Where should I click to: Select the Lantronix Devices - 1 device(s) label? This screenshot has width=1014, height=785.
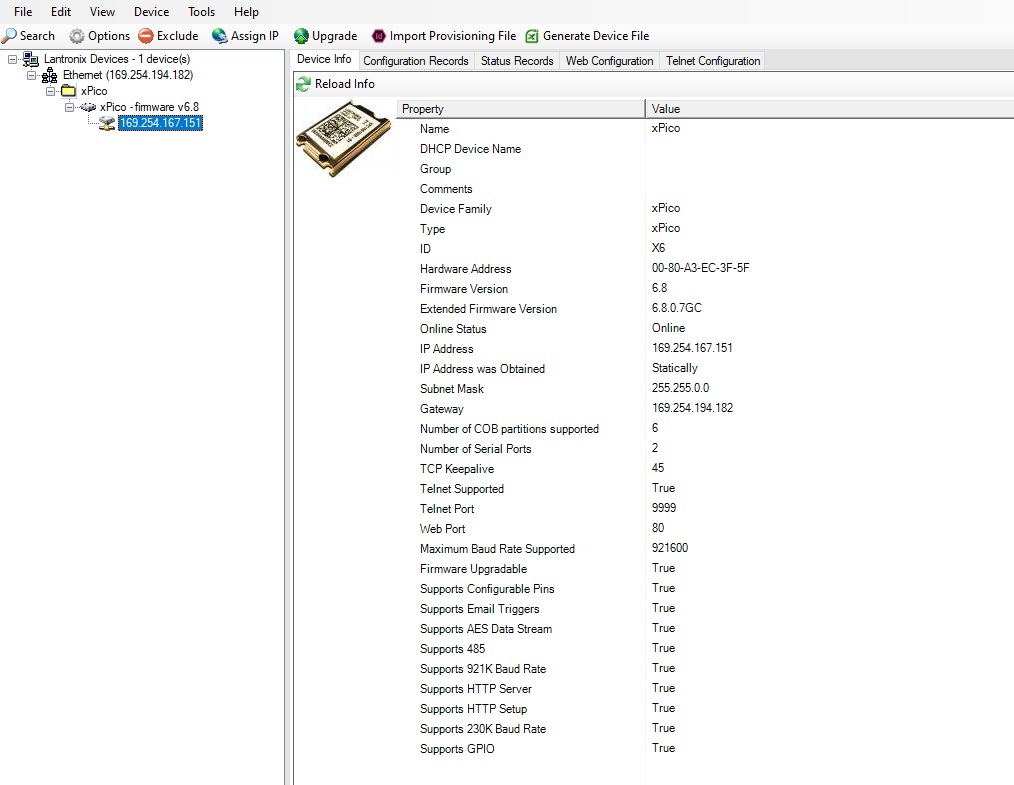117,59
